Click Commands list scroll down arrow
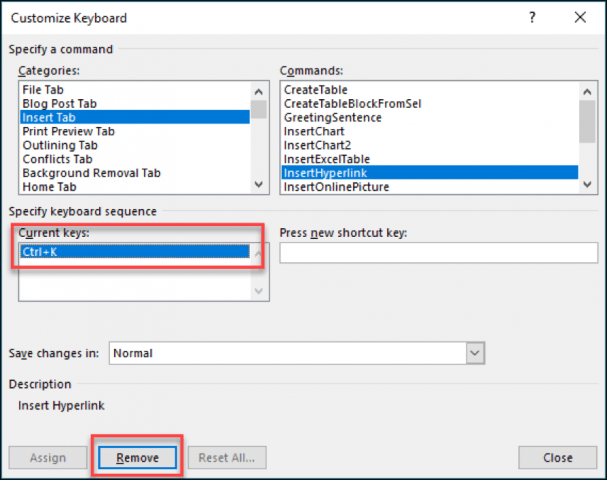607x480 pixels. click(587, 184)
